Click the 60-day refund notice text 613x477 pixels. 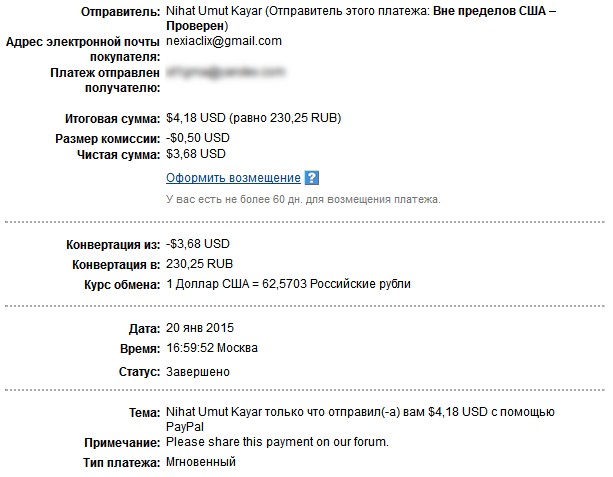(303, 199)
